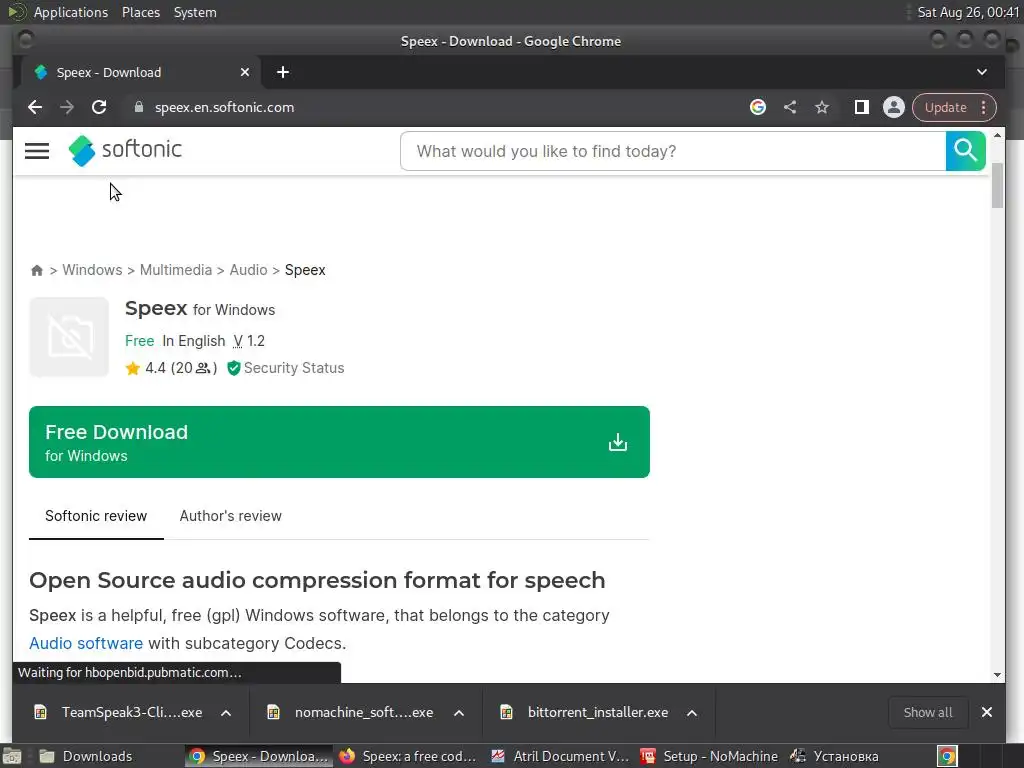Go back to the previous page
The image size is (1024, 768).
click(x=35, y=107)
